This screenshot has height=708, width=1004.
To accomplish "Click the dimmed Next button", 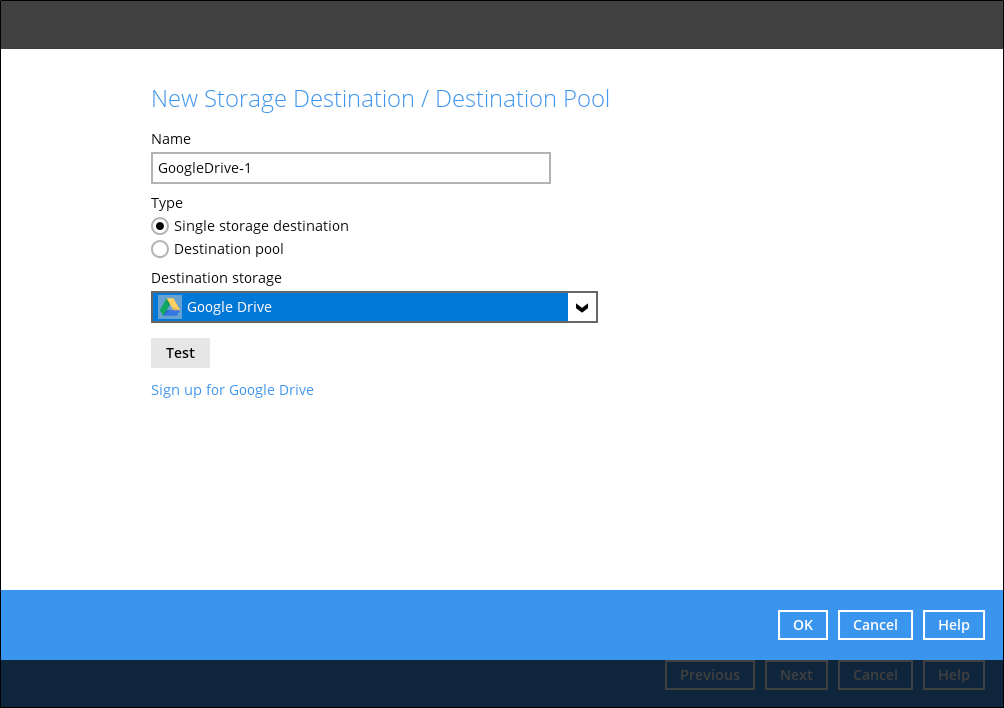I will [x=797, y=675].
